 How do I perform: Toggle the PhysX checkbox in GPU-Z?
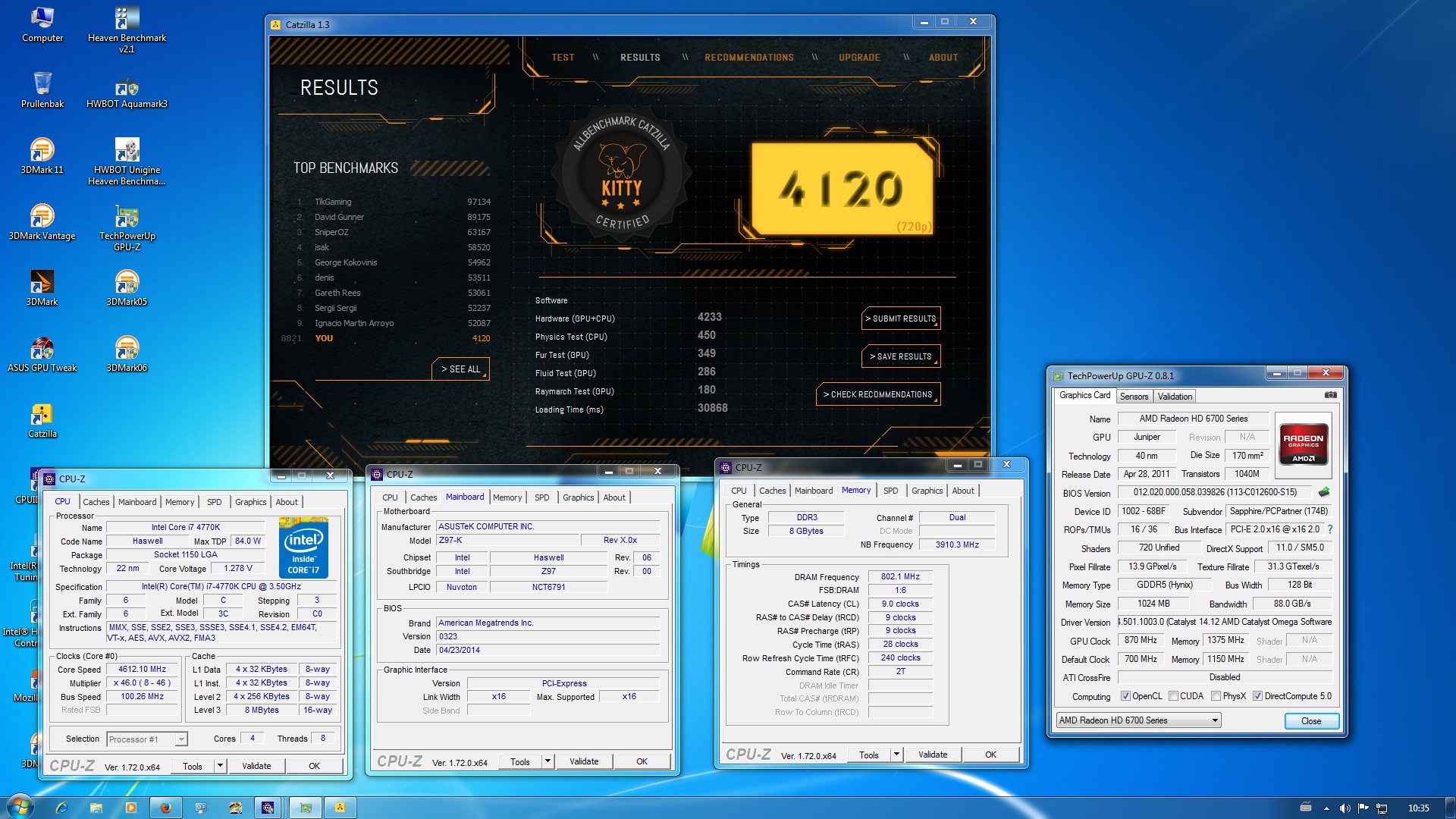coord(1216,696)
